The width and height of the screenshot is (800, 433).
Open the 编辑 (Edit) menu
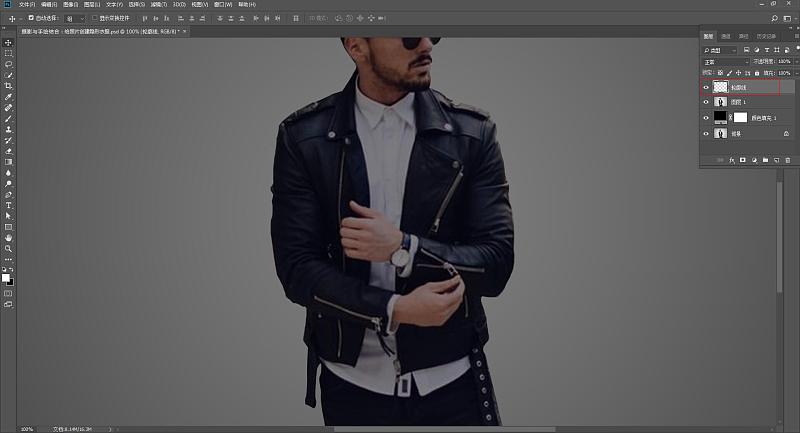(48, 4)
